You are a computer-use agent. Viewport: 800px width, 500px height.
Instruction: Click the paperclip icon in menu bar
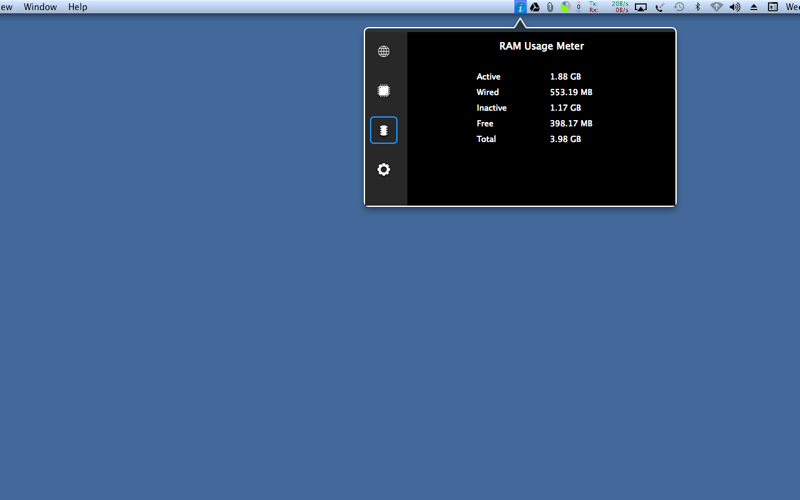pyautogui.click(x=550, y=7)
